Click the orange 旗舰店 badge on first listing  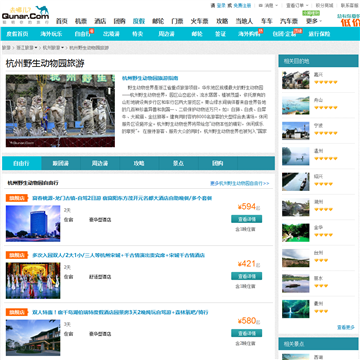click(x=16, y=198)
